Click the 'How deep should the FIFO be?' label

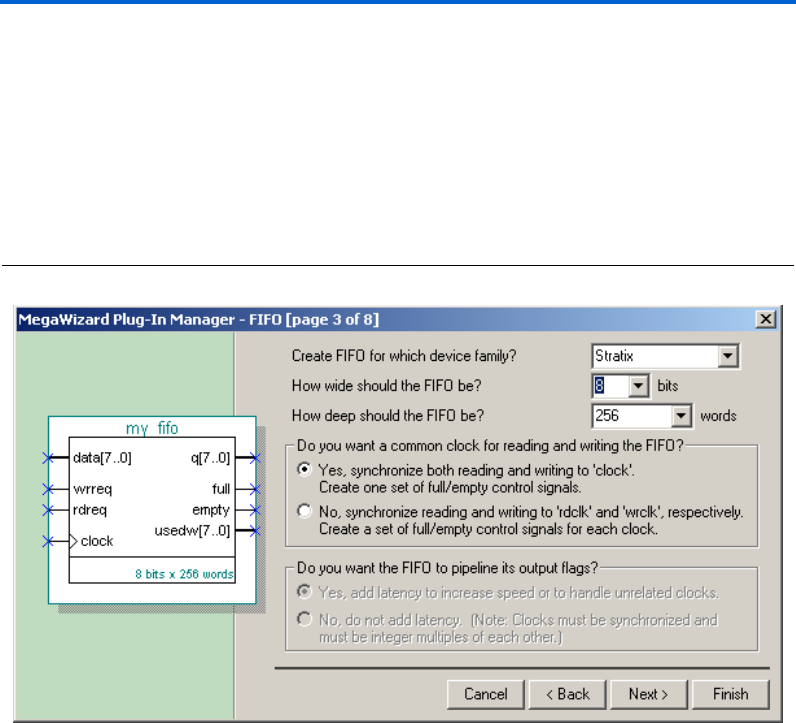click(x=388, y=416)
